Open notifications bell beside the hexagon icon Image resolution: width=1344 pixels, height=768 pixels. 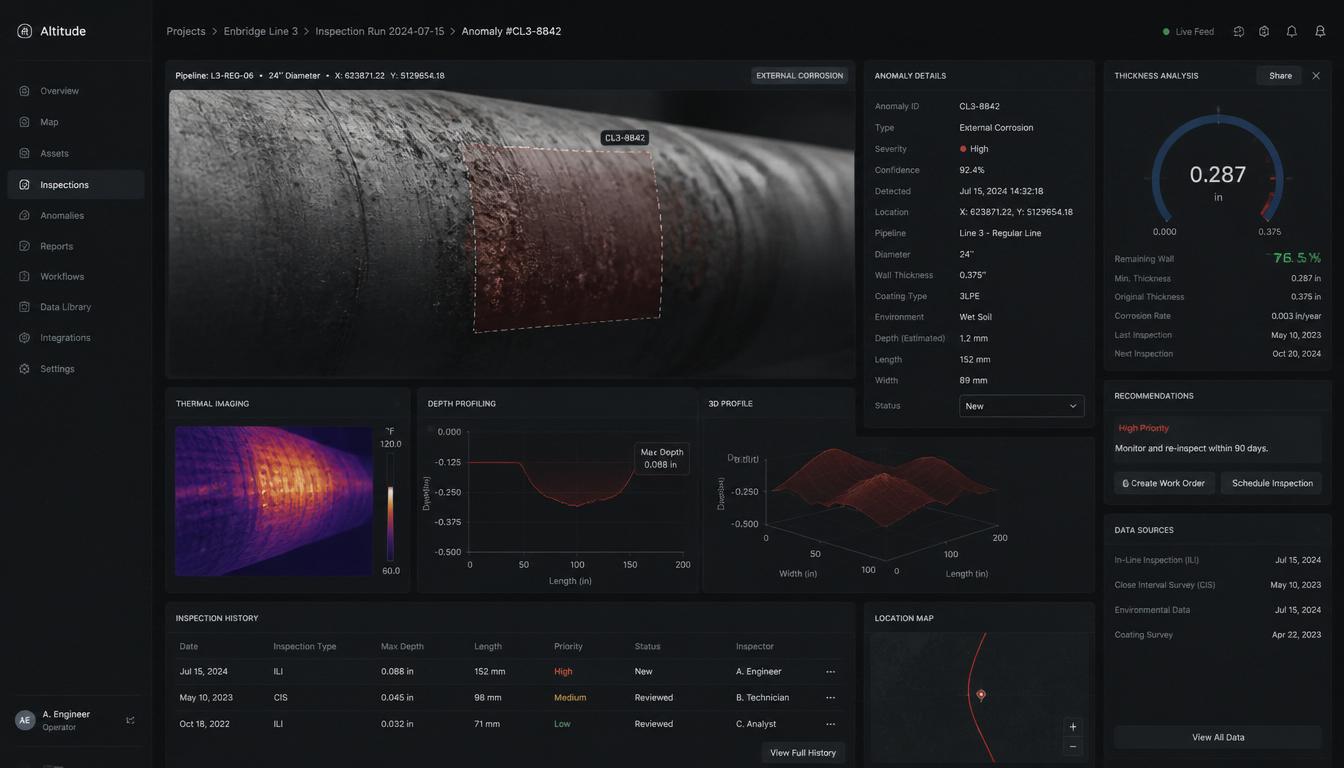point(1292,31)
